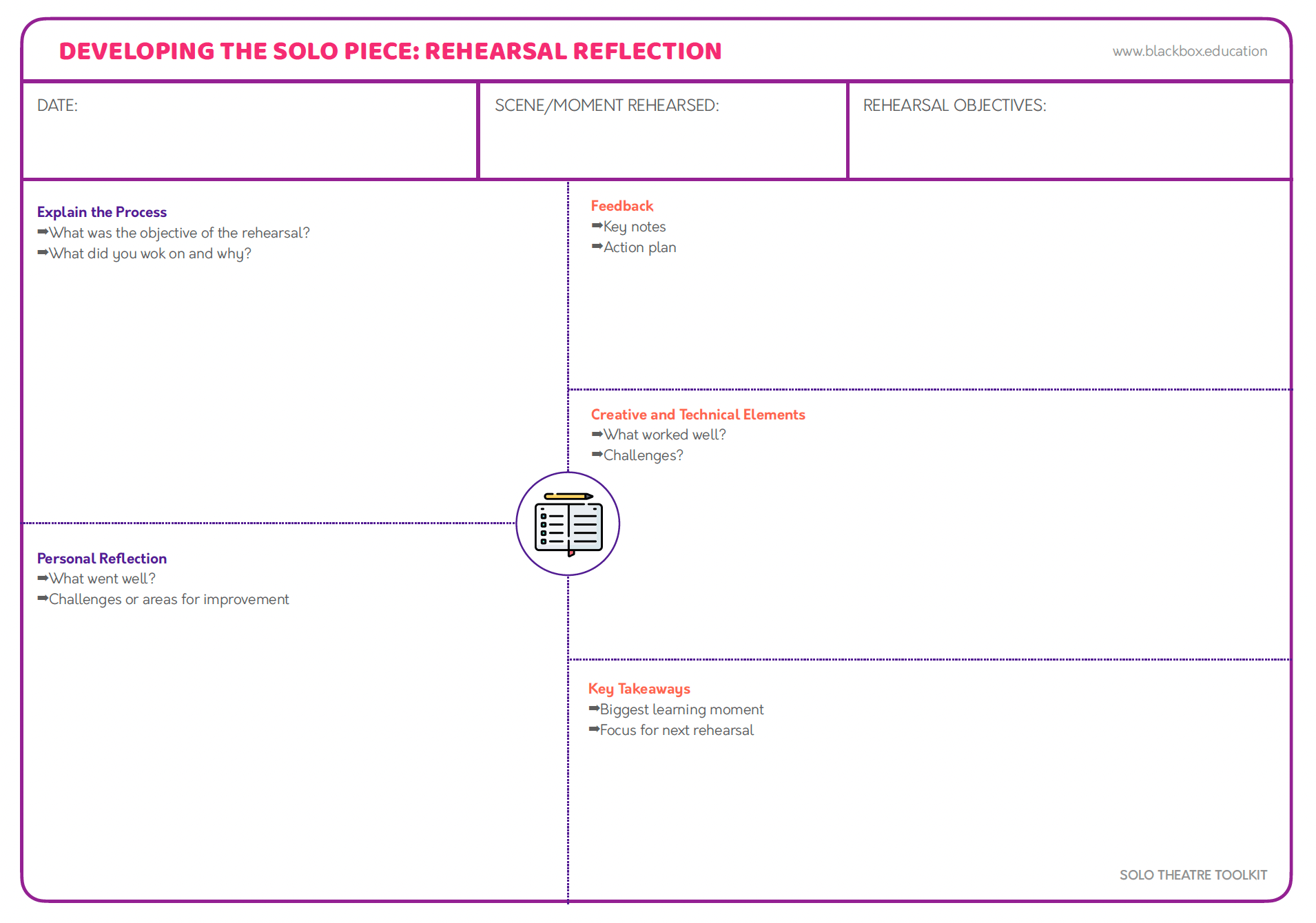This screenshot has width=1316, height=923.
Task: Click the Key Takeaways heading
Action: tap(639, 689)
